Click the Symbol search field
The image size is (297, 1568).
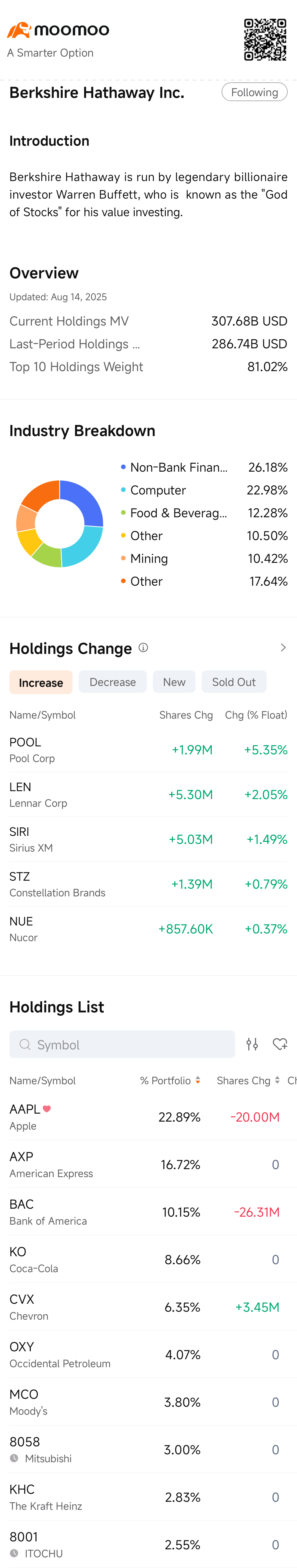pos(128,1044)
